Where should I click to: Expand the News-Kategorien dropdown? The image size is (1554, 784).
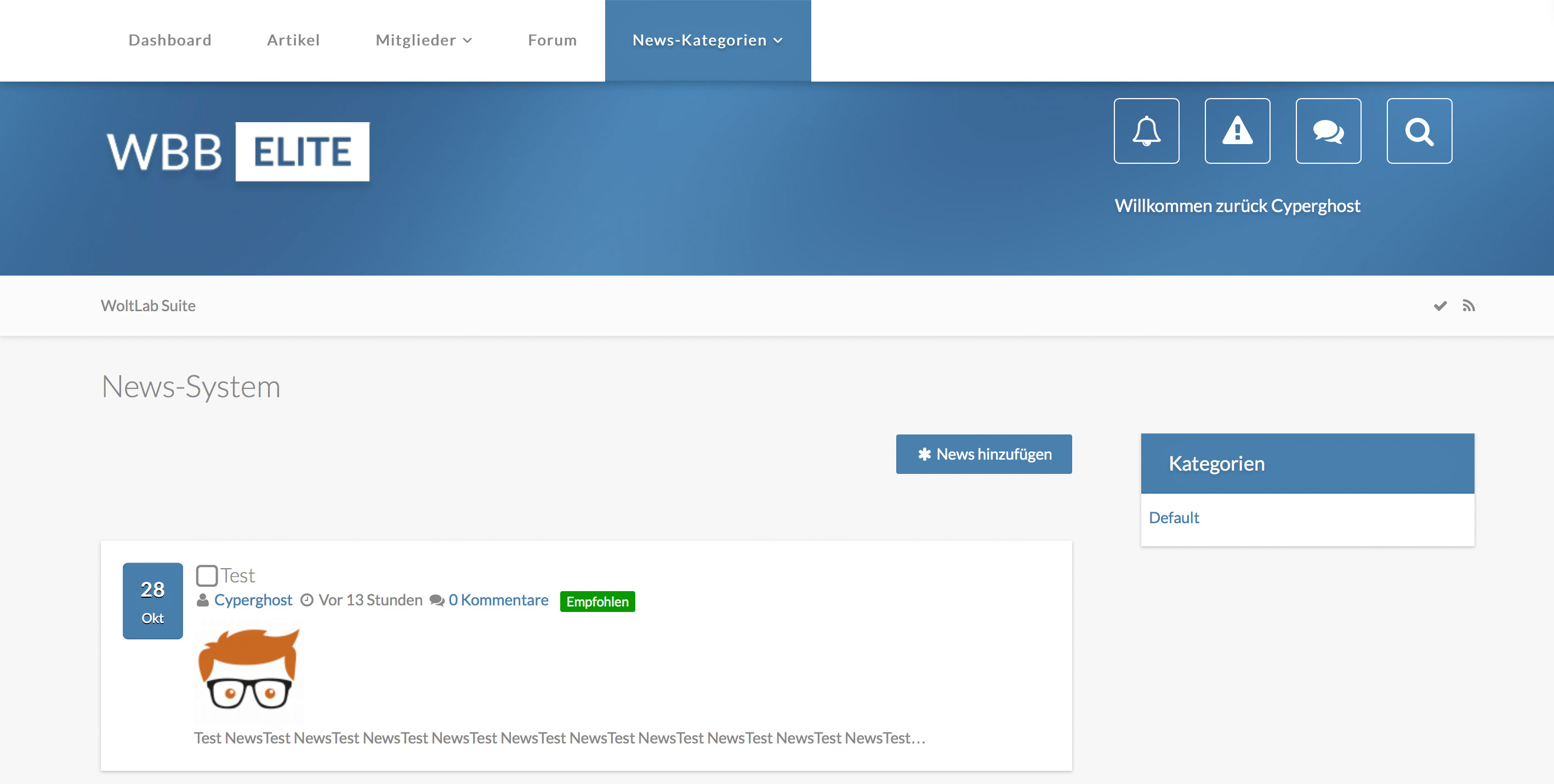tap(708, 41)
